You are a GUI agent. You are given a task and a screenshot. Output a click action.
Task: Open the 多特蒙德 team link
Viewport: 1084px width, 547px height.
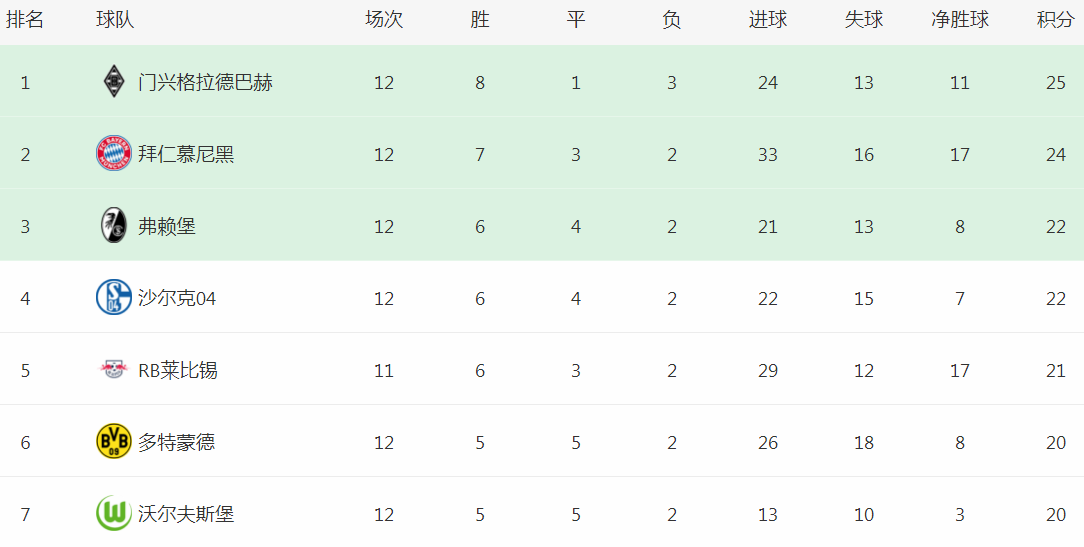tap(176, 442)
